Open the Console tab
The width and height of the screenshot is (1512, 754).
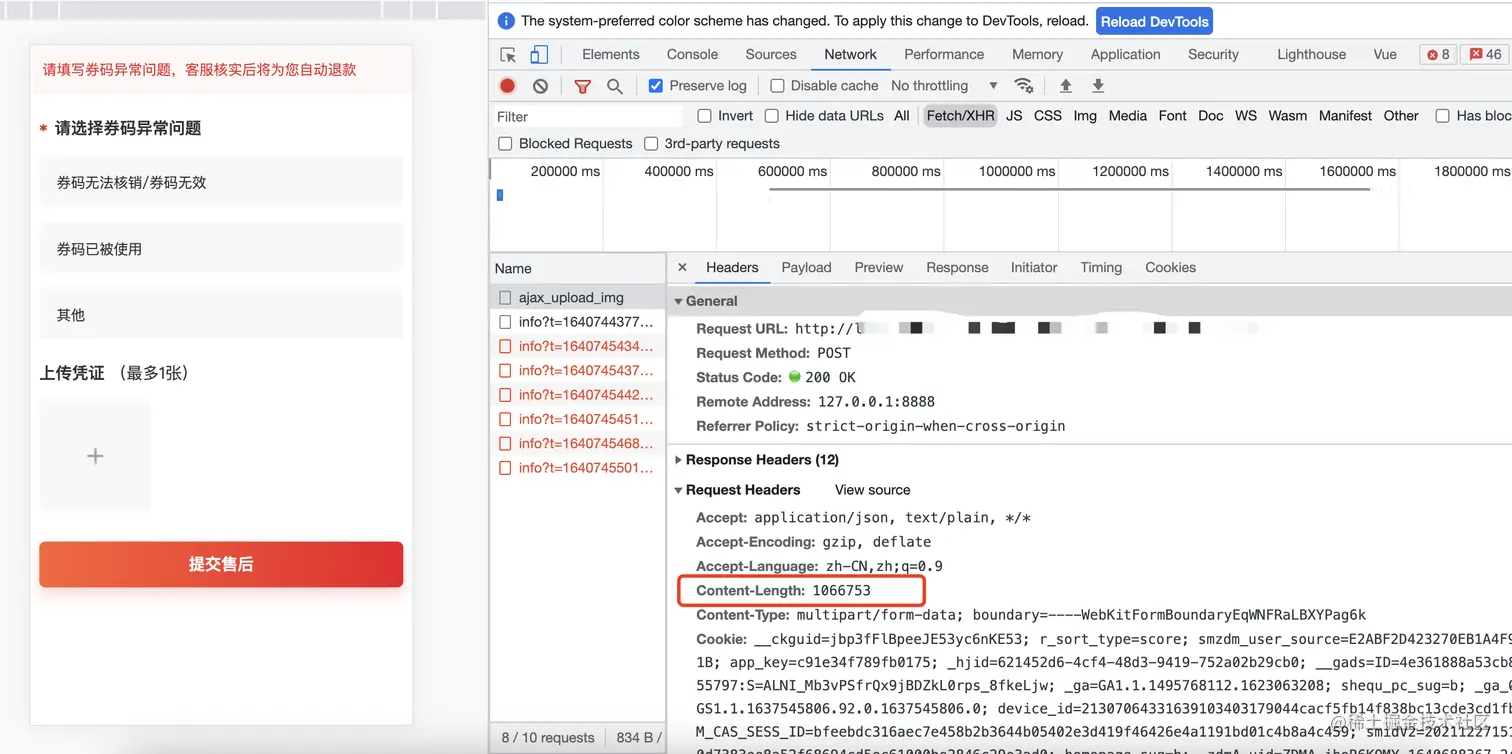point(693,55)
